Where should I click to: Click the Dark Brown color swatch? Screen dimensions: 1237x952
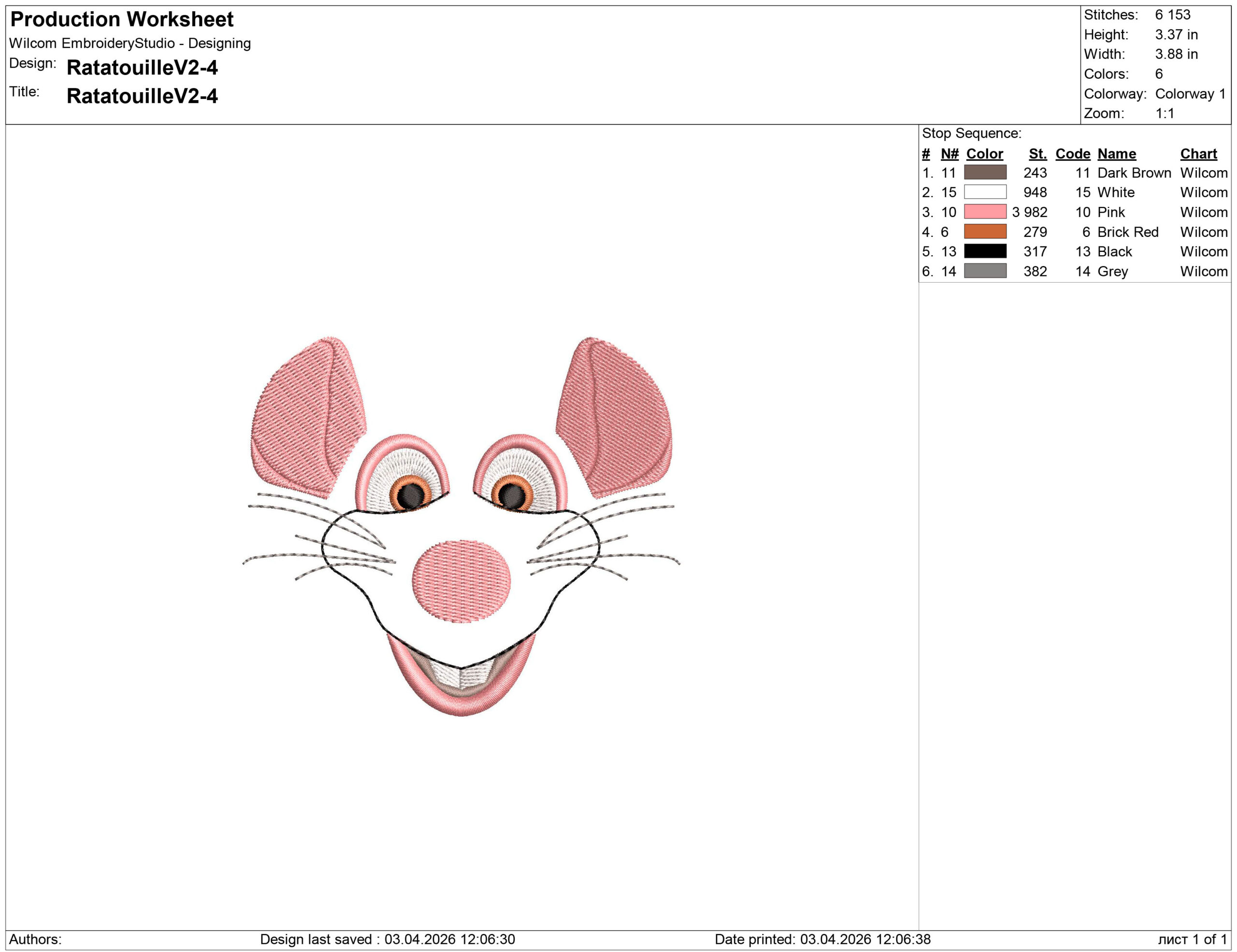click(x=985, y=172)
